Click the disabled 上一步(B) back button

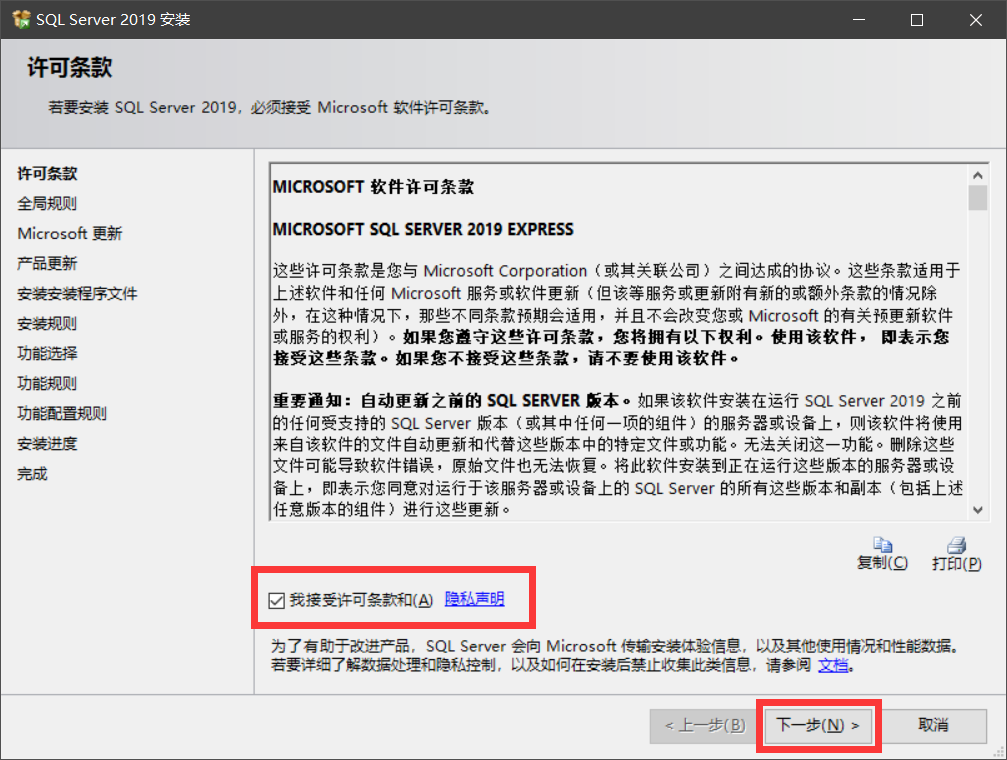[705, 725]
